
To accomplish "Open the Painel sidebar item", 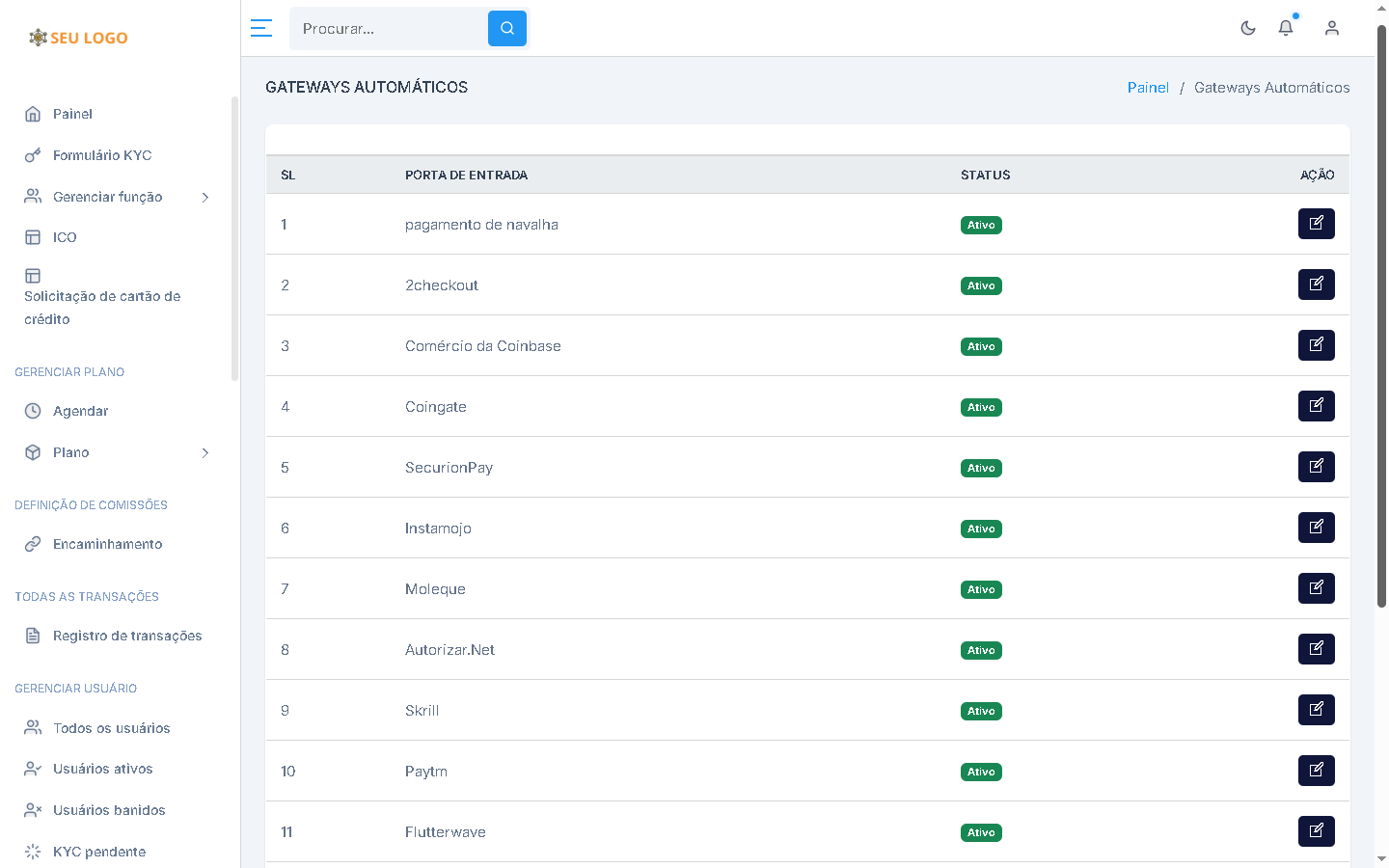I will tap(72, 114).
